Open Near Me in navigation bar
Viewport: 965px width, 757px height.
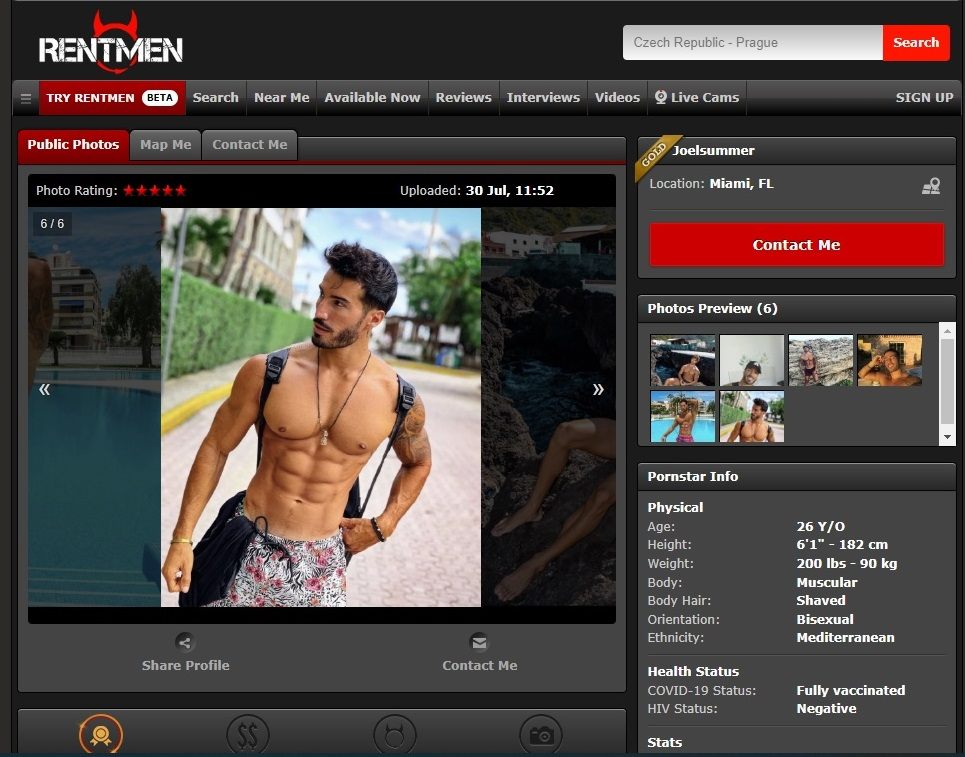click(281, 98)
